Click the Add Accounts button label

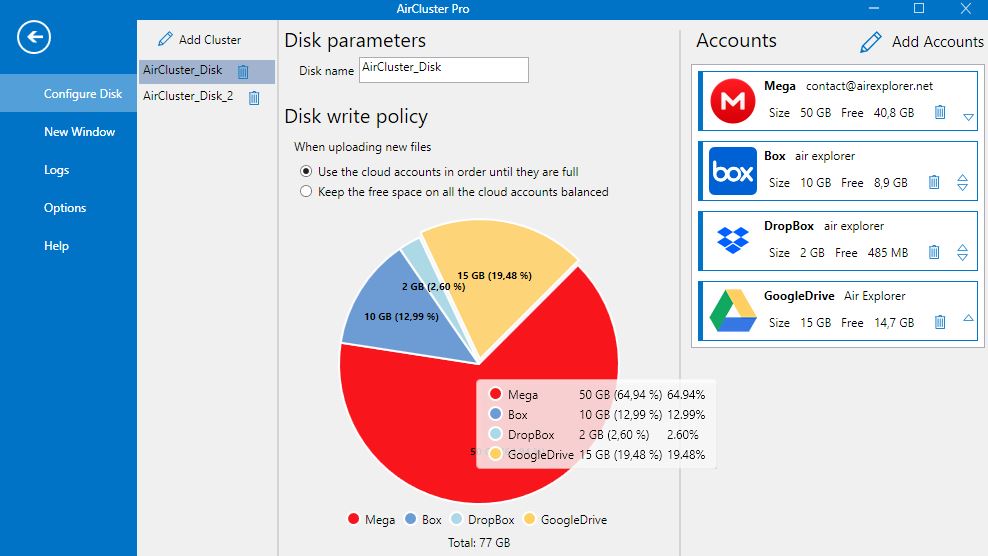938,42
